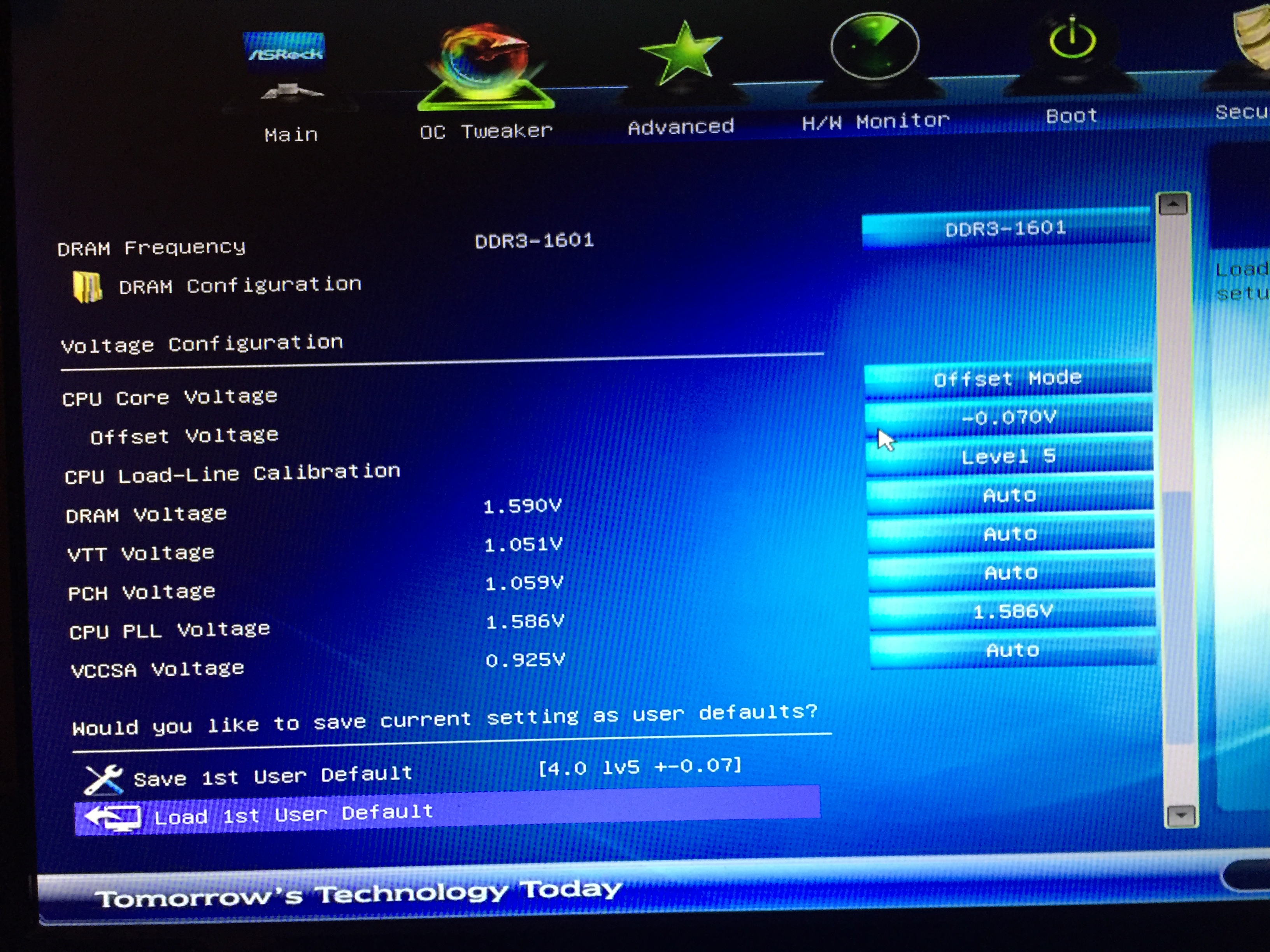The height and width of the screenshot is (952, 1270).
Task: Click the scrollbar up arrow
Action: pyautogui.click(x=1173, y=204)
